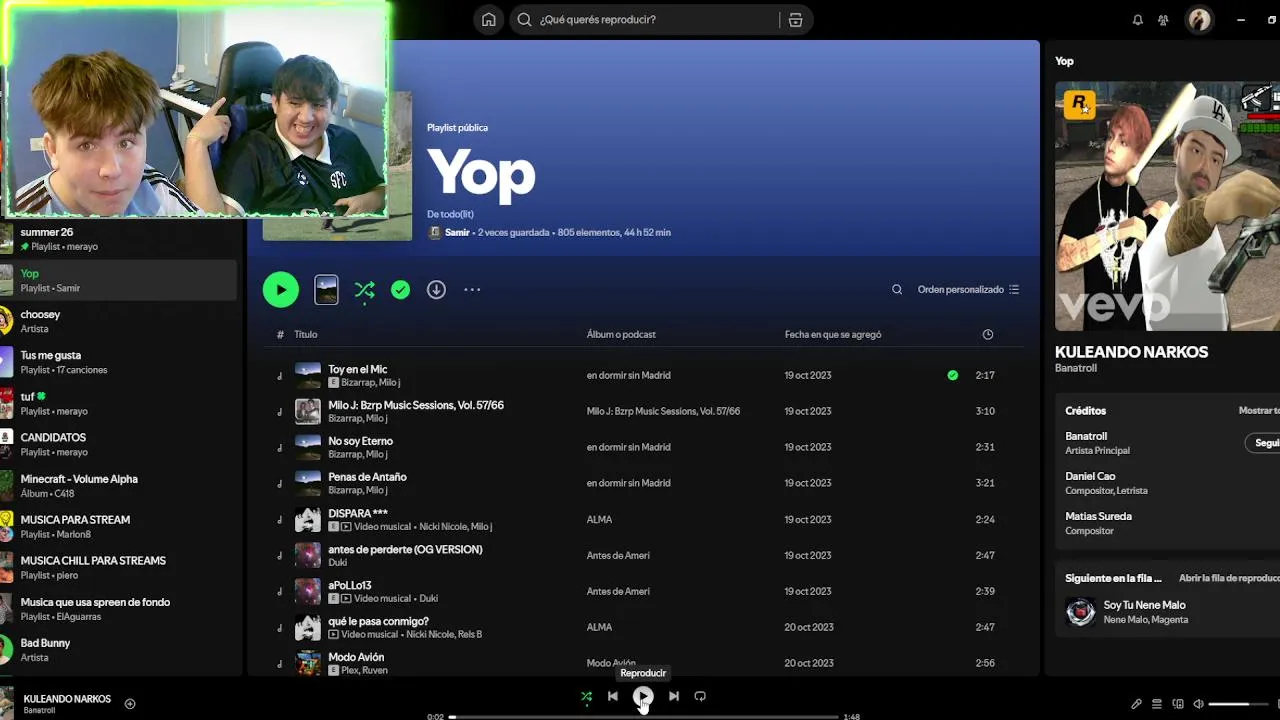Open Minecraft - Volume Alpha album

pyautogui.click(x=119, y=485)
